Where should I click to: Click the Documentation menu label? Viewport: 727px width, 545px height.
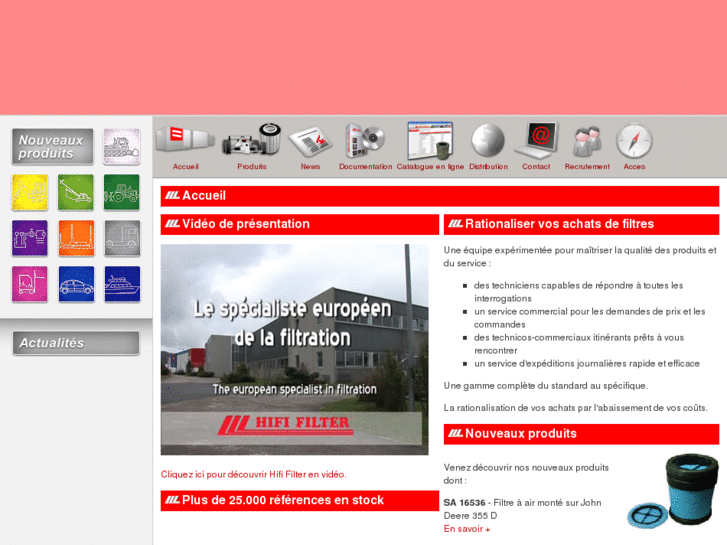pos(365,167)
